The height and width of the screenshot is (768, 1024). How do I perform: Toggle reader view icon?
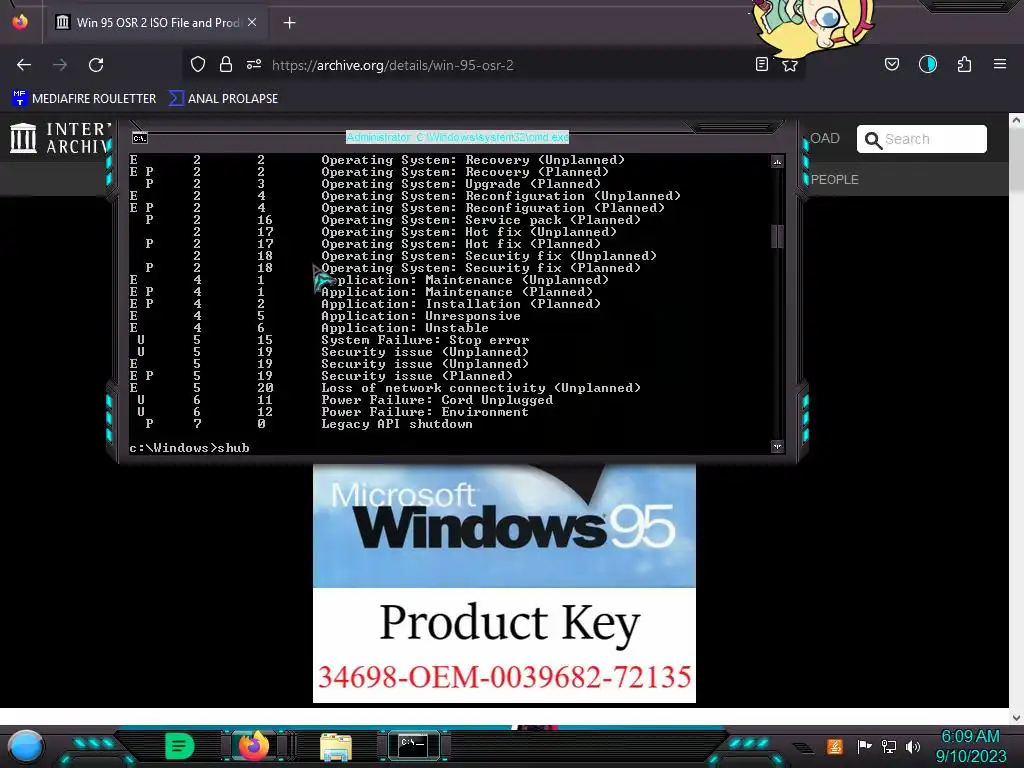[x=761, y=65]
